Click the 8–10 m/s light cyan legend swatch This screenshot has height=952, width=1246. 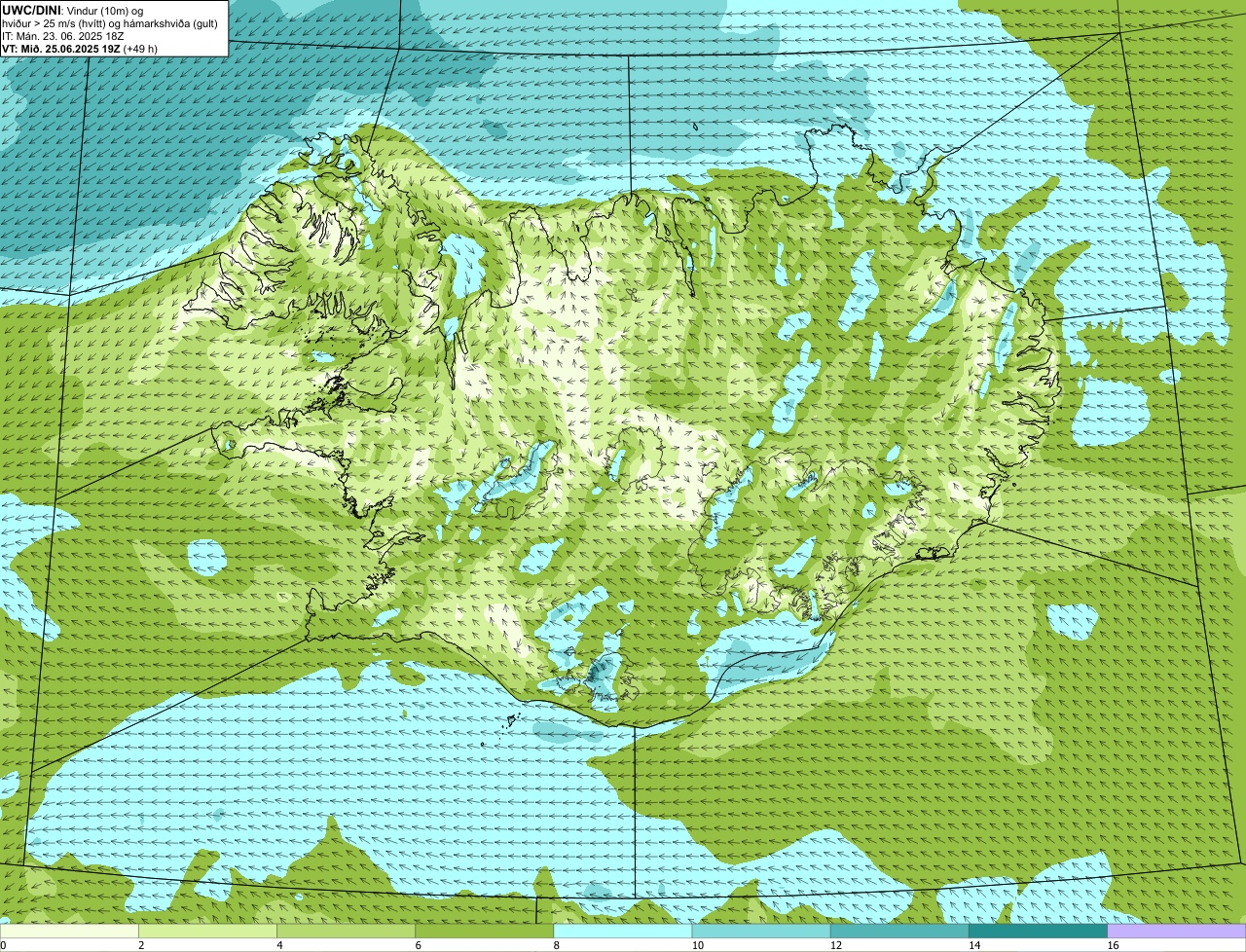coord(623,931)
